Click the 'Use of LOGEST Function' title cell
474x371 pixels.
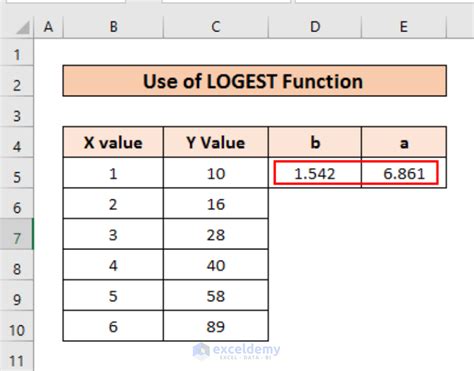click(255, 81)
